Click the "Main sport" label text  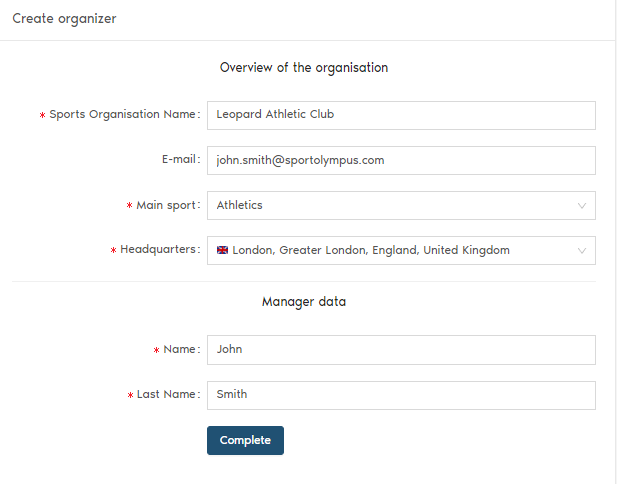166,205
